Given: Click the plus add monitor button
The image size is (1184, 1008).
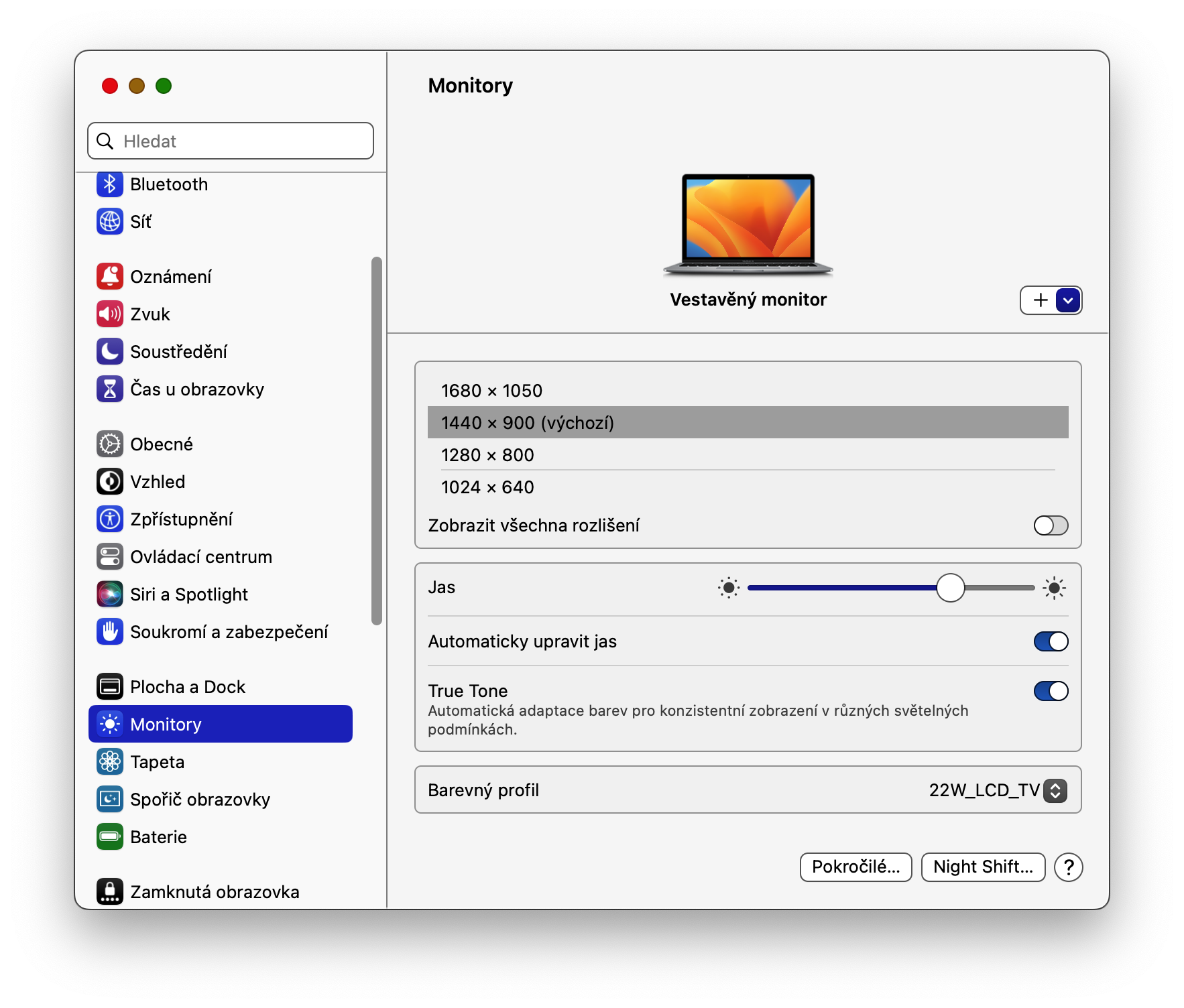Looking at the screenshot, I should [x=1040, y=300].
